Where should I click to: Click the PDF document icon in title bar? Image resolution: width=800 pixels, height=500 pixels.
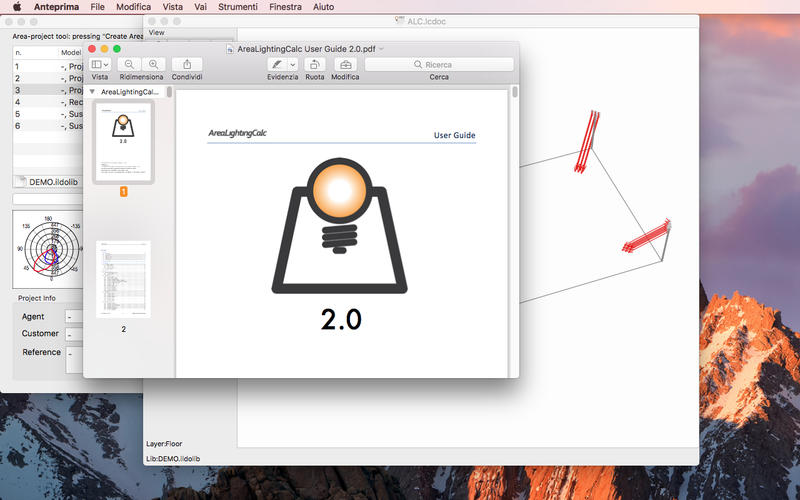pos(230,49)
